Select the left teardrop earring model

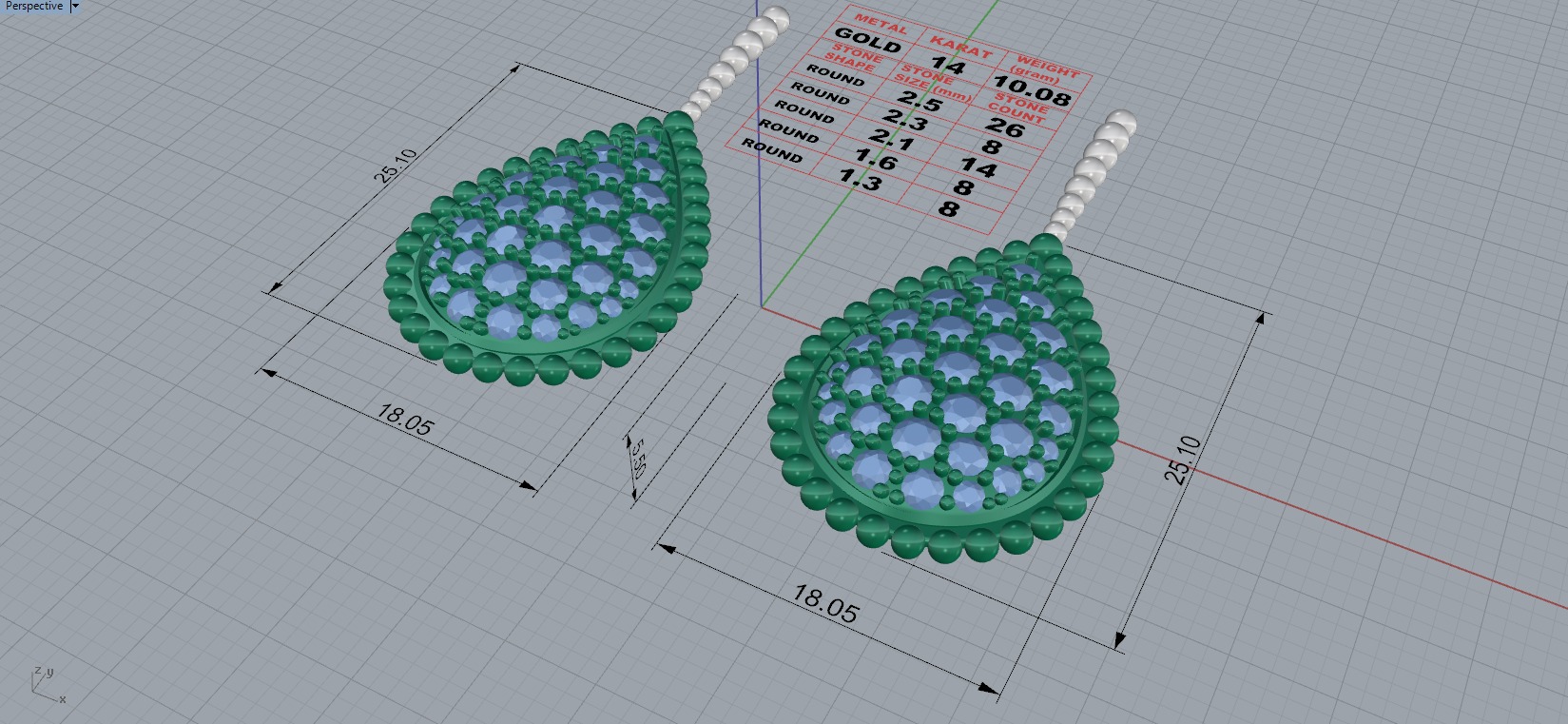point(548,249)
